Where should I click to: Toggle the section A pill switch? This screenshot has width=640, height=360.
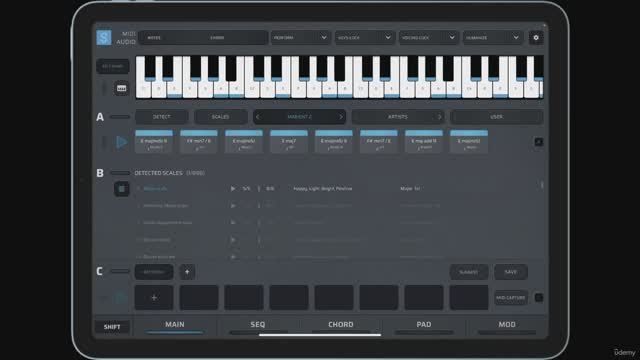(x=120, y=117)
